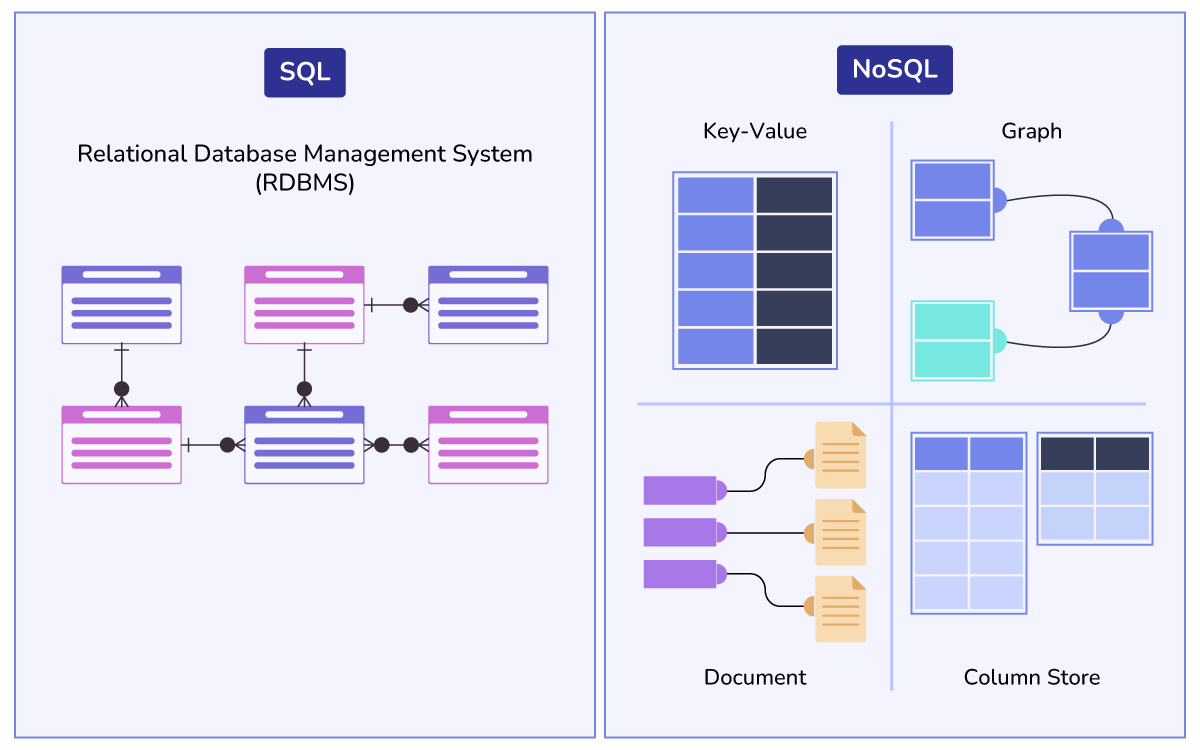Select the dark column in the Key-Value grid
Image resolution: width=1200 pixels, height=750 pixels.
[795, 270]
